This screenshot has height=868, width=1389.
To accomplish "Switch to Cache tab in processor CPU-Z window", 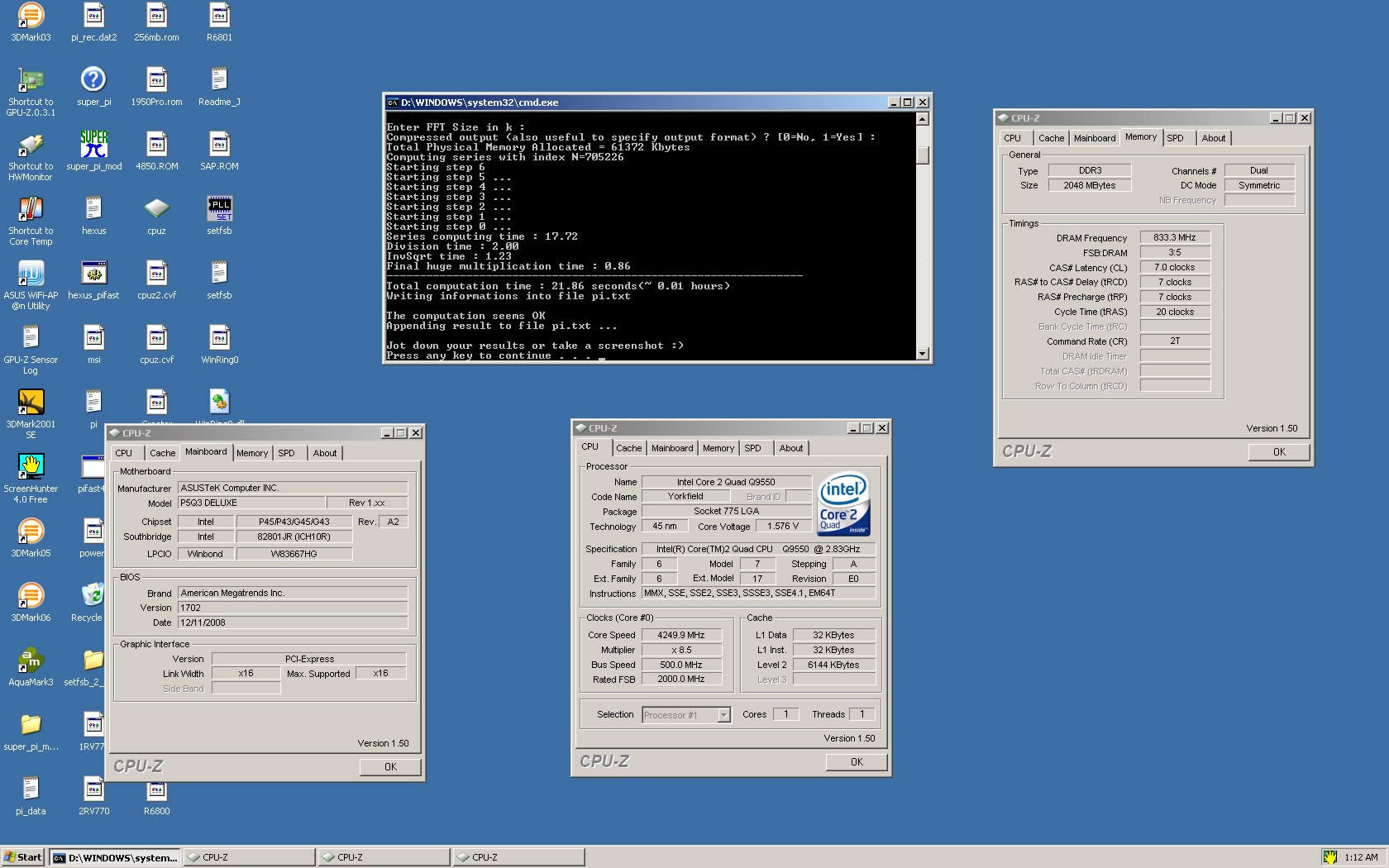I will pyautogui.click(x=628, y=448).
